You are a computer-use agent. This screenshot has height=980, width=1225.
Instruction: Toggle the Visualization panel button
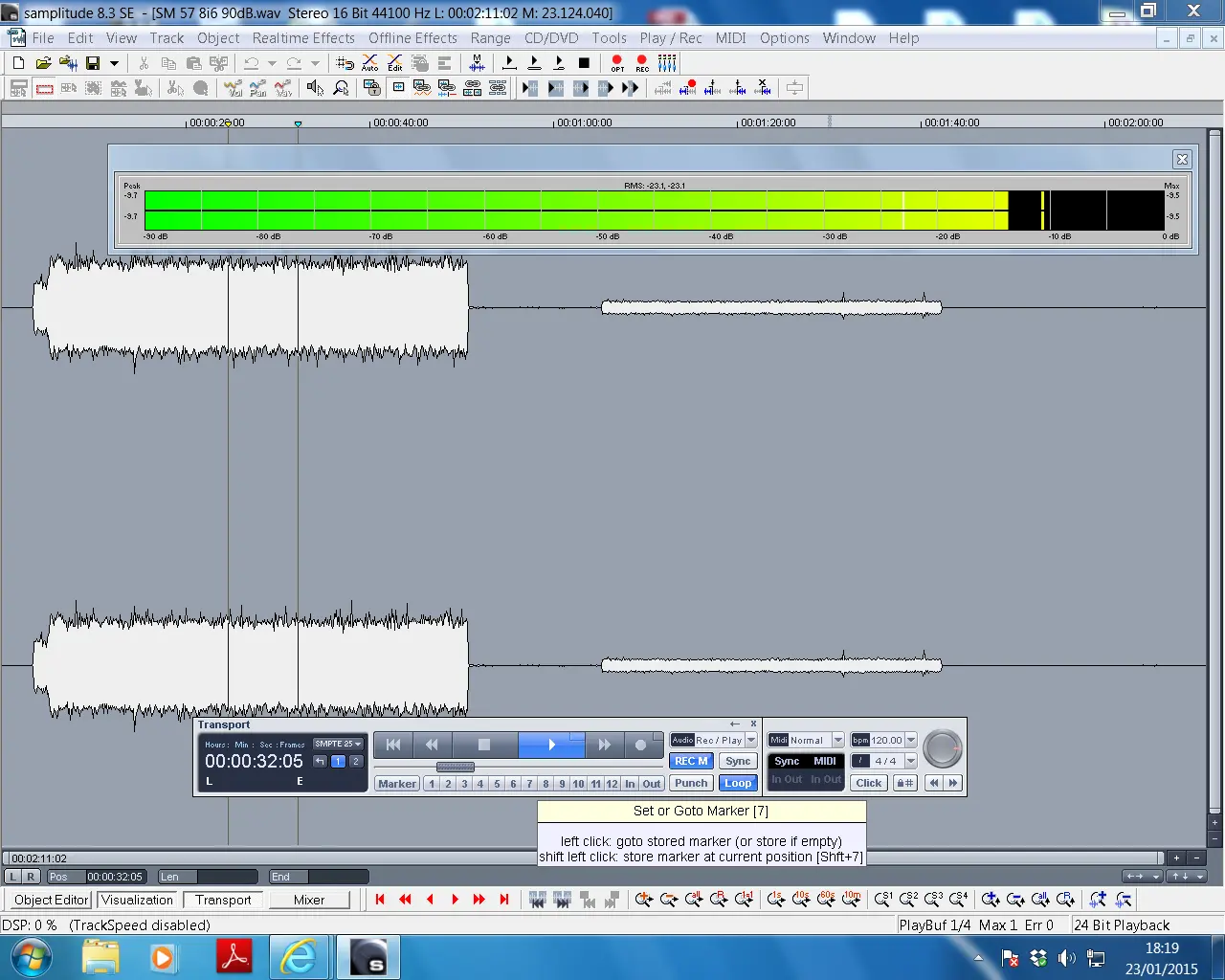click(137, 901)
